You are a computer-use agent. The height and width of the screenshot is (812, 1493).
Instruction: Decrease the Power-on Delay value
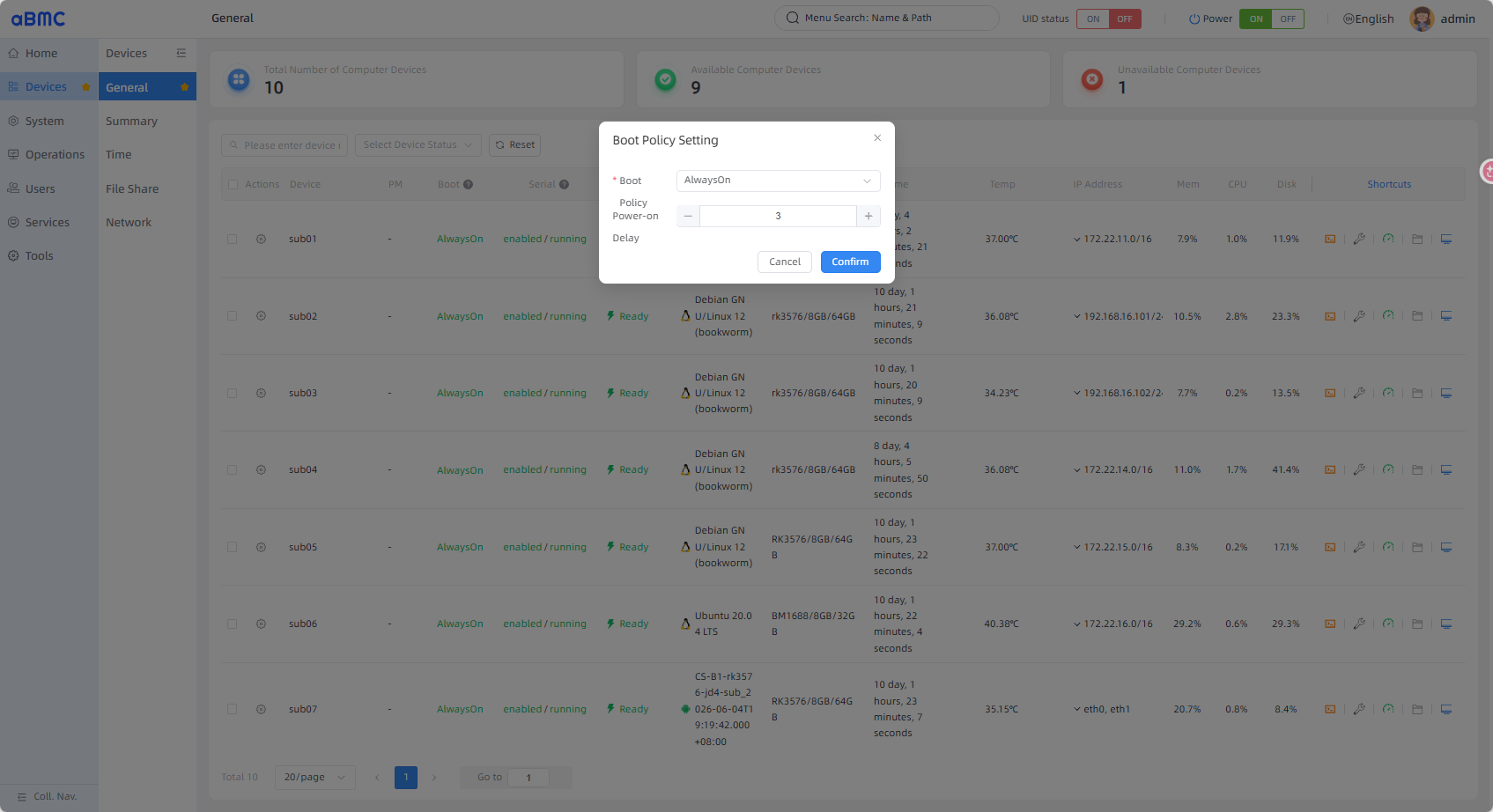pos(688,216)
